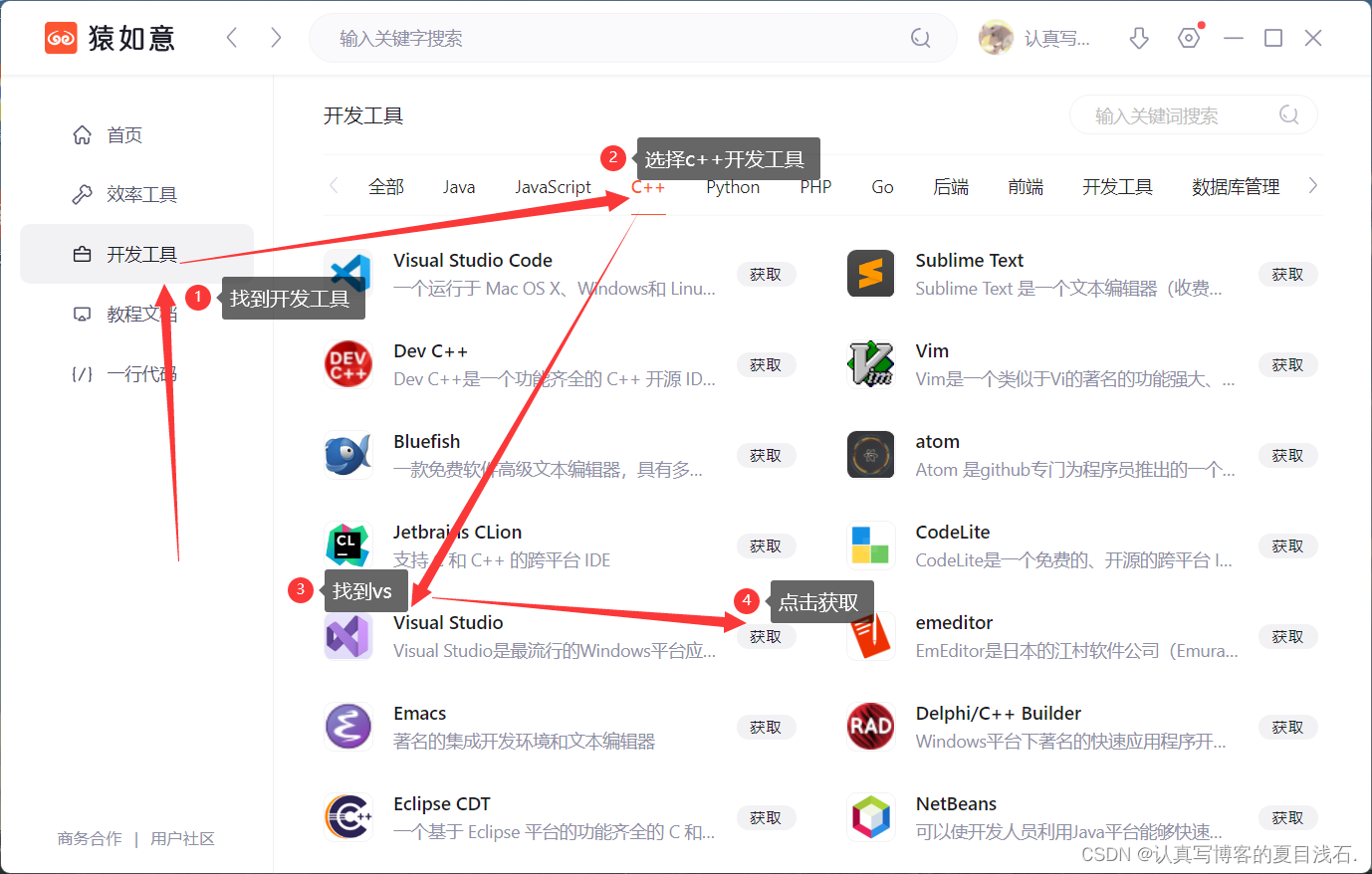1372x874 pixels.
Task: Click the CodeLite icon
Action: tap(871, 546)
